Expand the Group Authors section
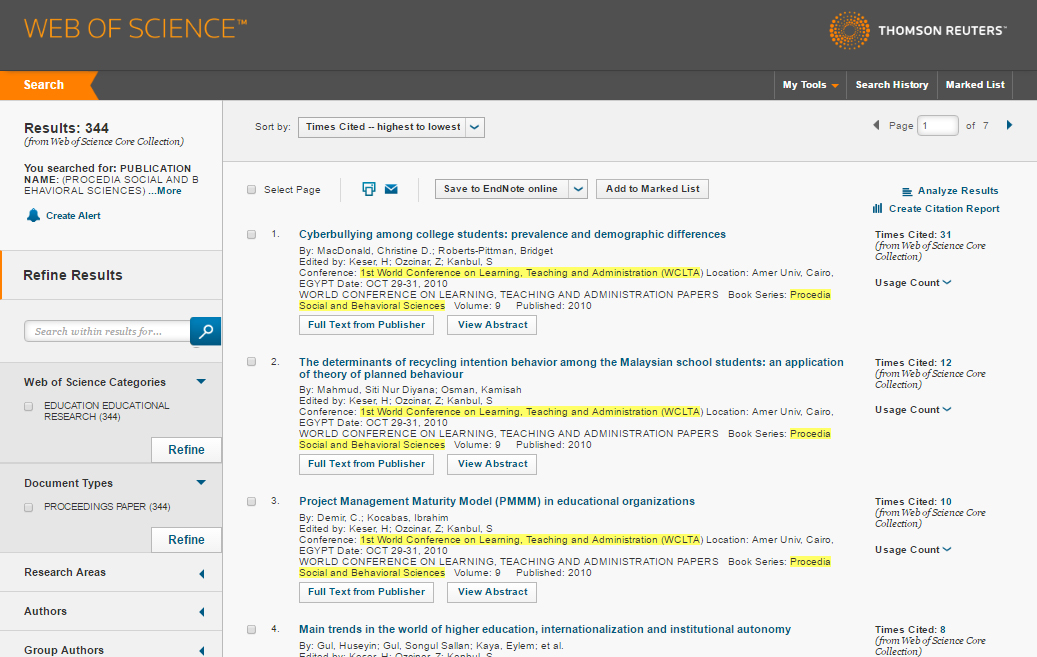Viewport: 1037px width, 657px height. tap(202, 651)
